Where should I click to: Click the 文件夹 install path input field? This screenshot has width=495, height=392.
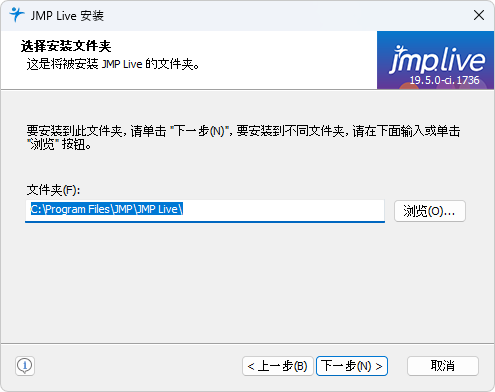205,211
